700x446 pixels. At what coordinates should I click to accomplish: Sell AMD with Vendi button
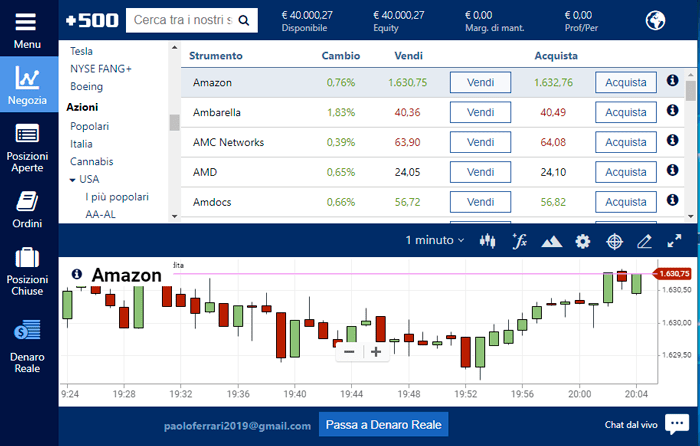point(480,172)
